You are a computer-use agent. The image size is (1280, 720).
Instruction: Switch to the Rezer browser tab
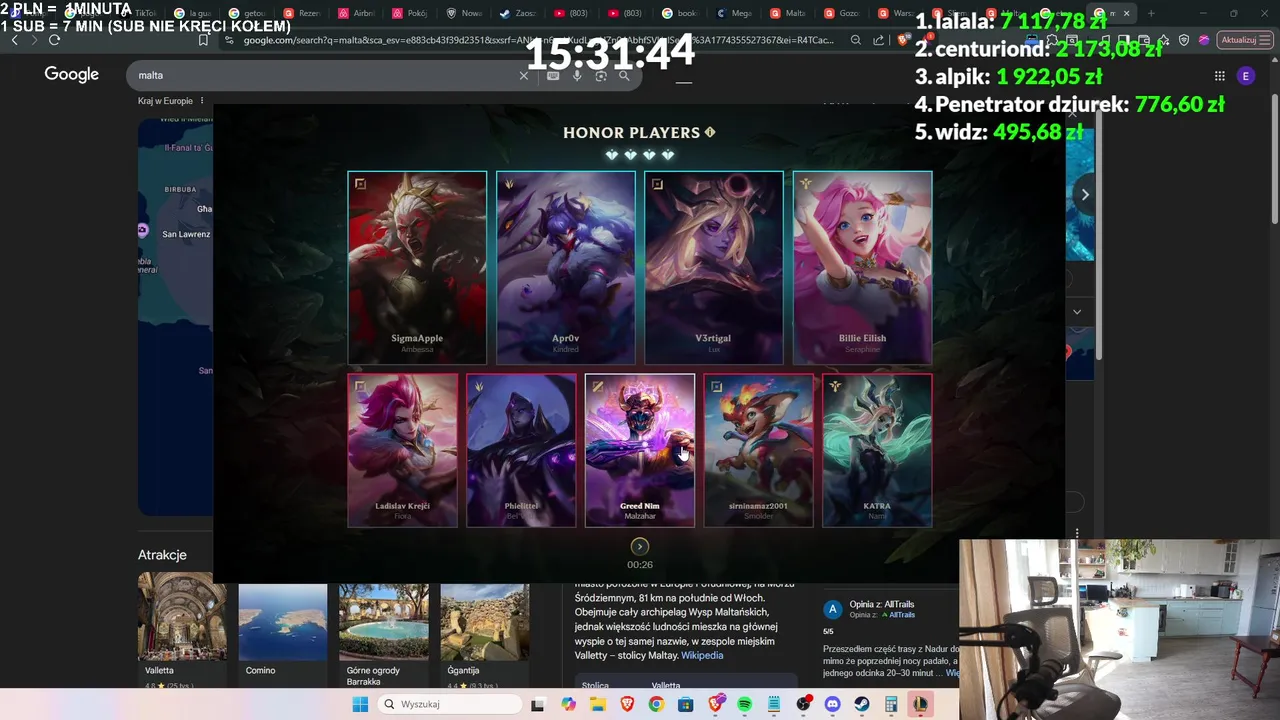pyautogui.click(x=303, y=14)
